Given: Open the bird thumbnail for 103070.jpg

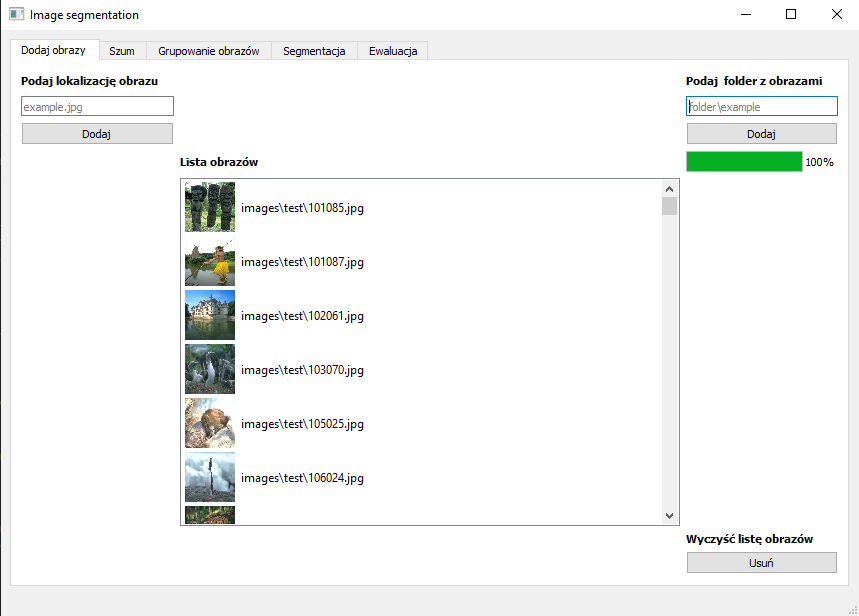Looking at the screenshot, I should (x=209, y=368).
